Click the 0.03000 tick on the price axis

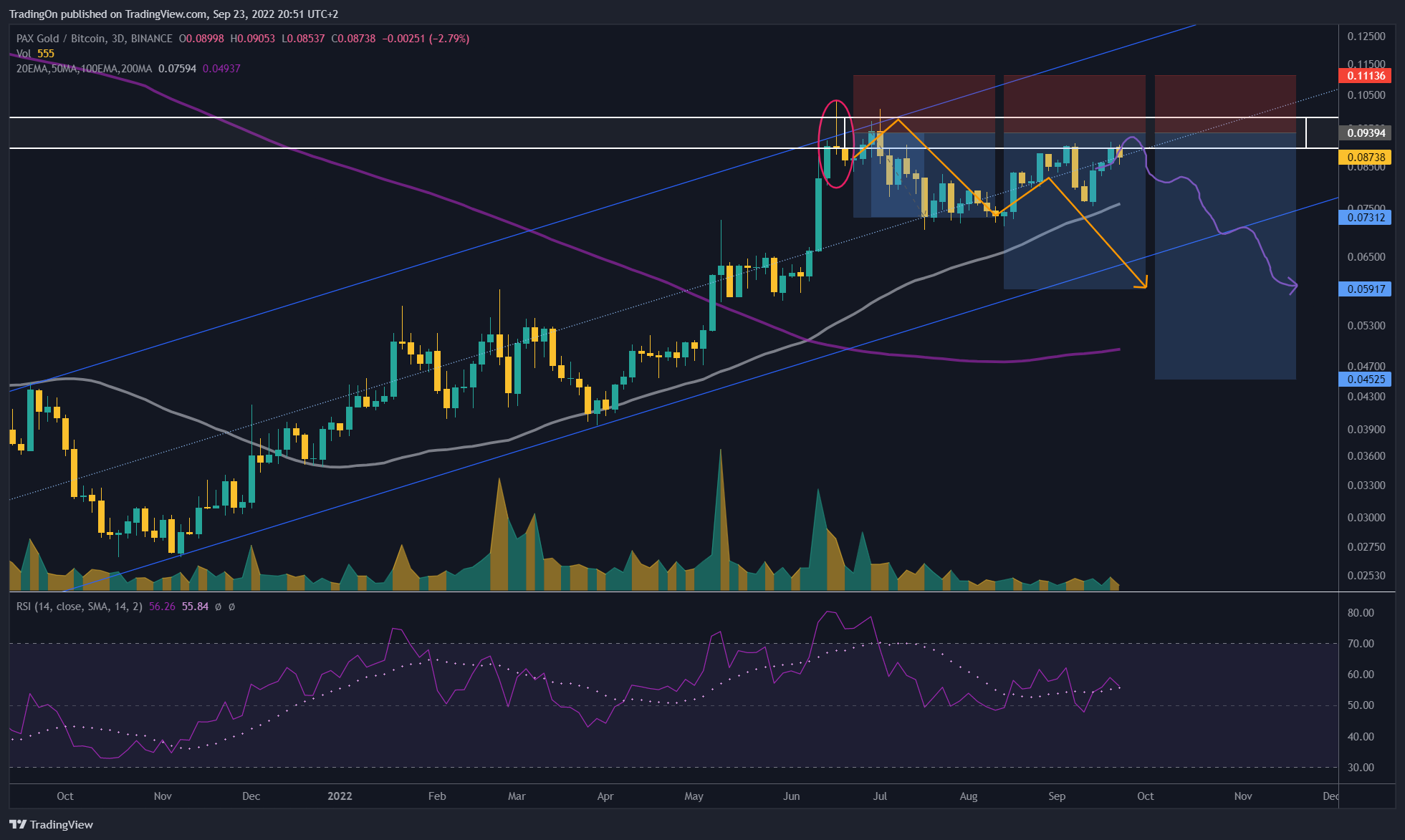click(1366, 517)
